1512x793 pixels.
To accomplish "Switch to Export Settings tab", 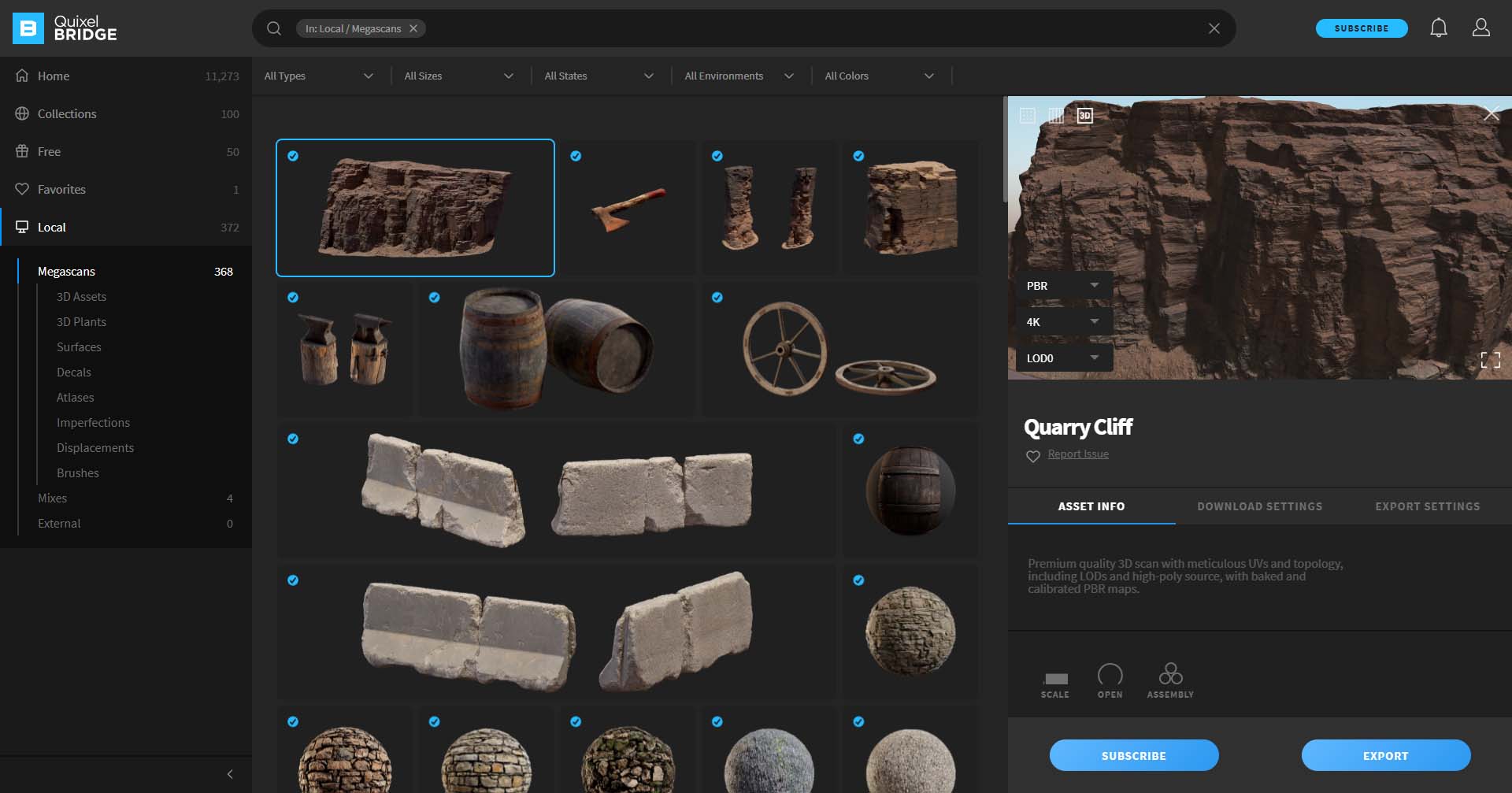I will point(1427,506).
